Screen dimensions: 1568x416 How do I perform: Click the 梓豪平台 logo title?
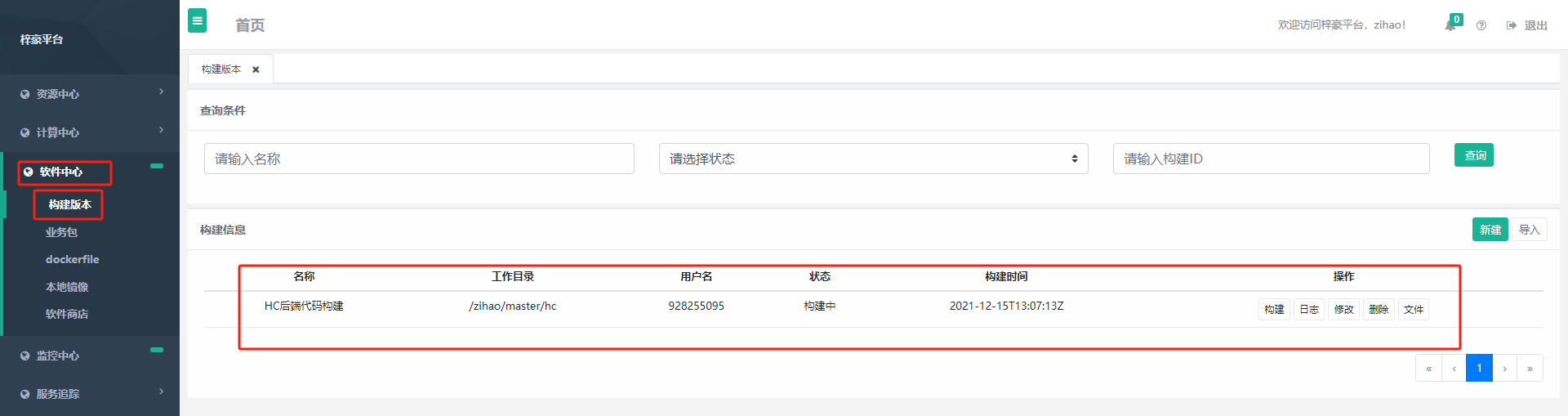point(42,39)
